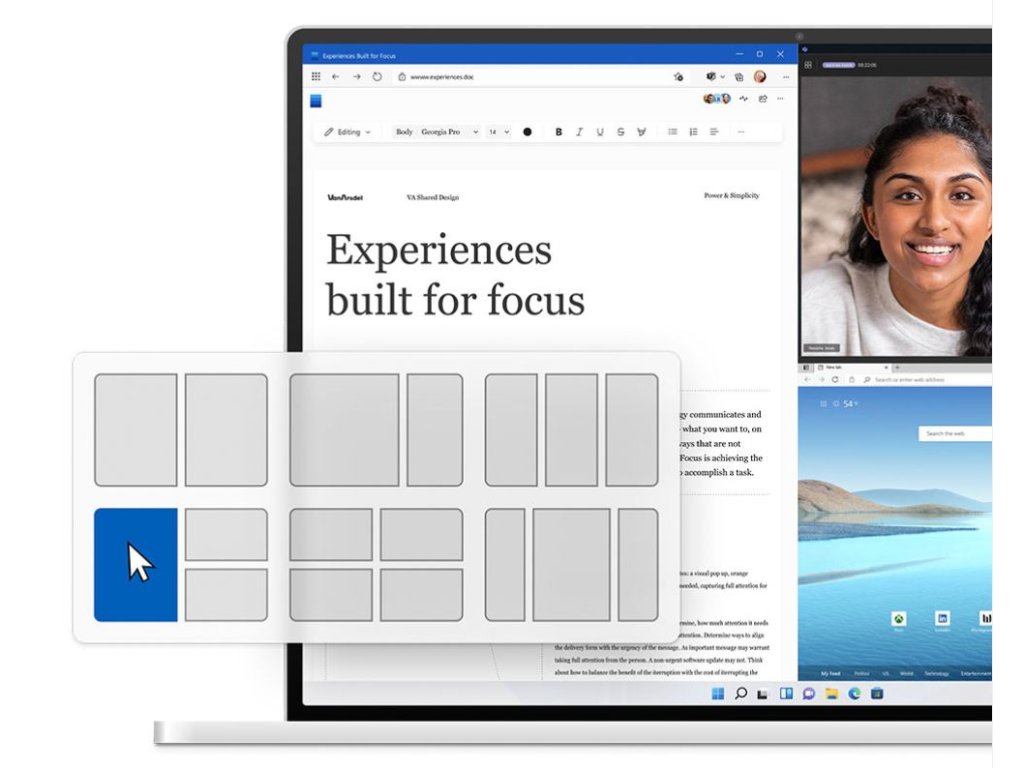Toggle bold formatting in the editor toolbar
The height and width of the screenshot is (768, 1024).
tap(558, 132)
